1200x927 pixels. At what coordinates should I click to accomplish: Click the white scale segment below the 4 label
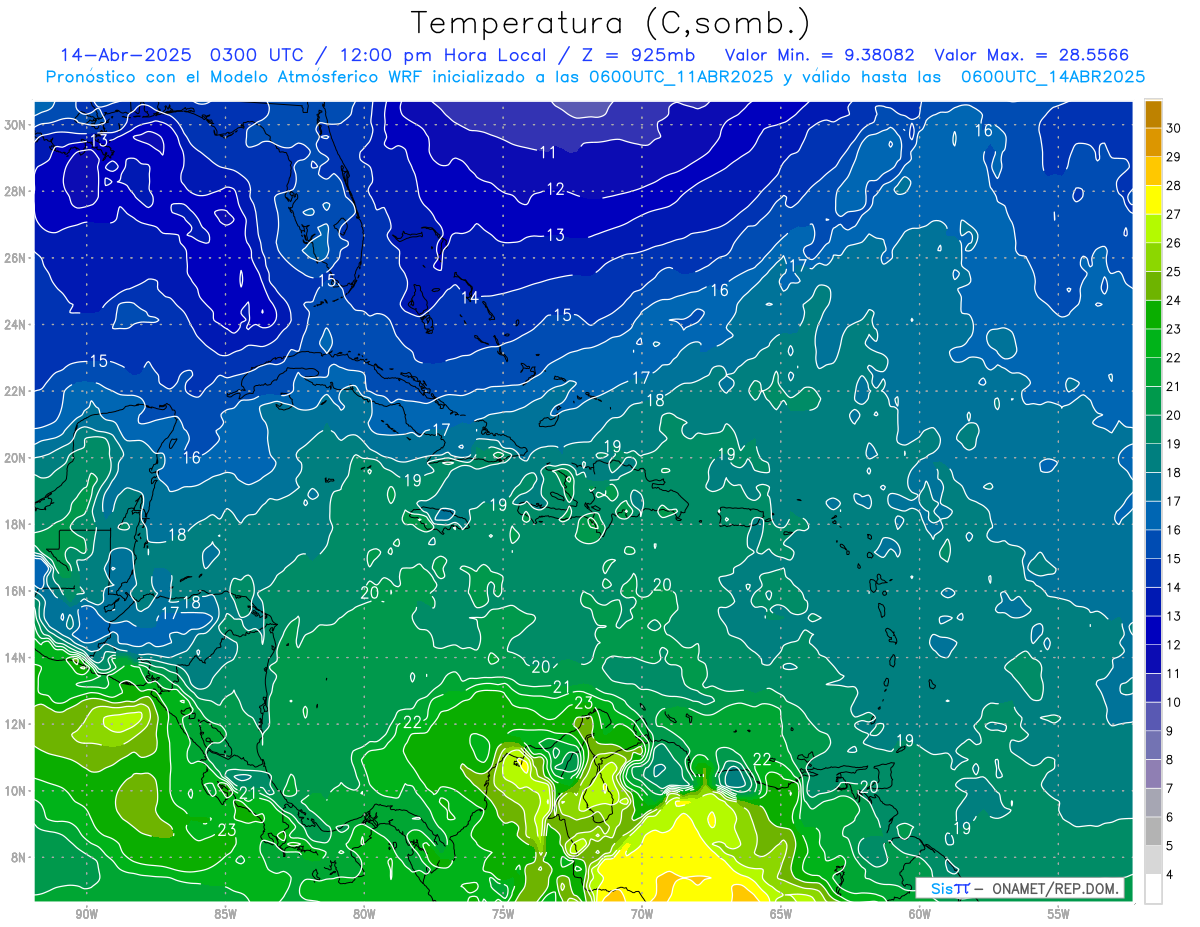click(x=1153, y=889)
